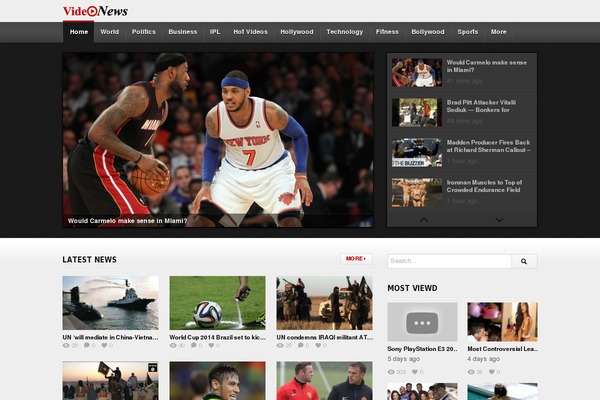The image size is (600, 400).
Task: Open 'Most Controversial Lea..' most viewed title
Action: tap(502, 349)
